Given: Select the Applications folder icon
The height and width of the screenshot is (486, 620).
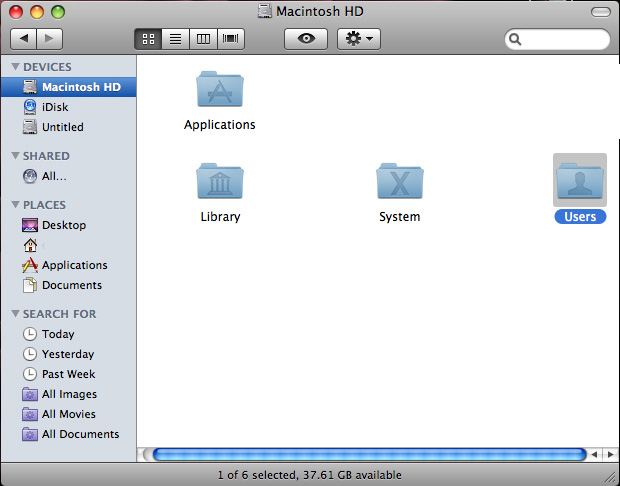Looking at the screenshot, I should (220, 89).
